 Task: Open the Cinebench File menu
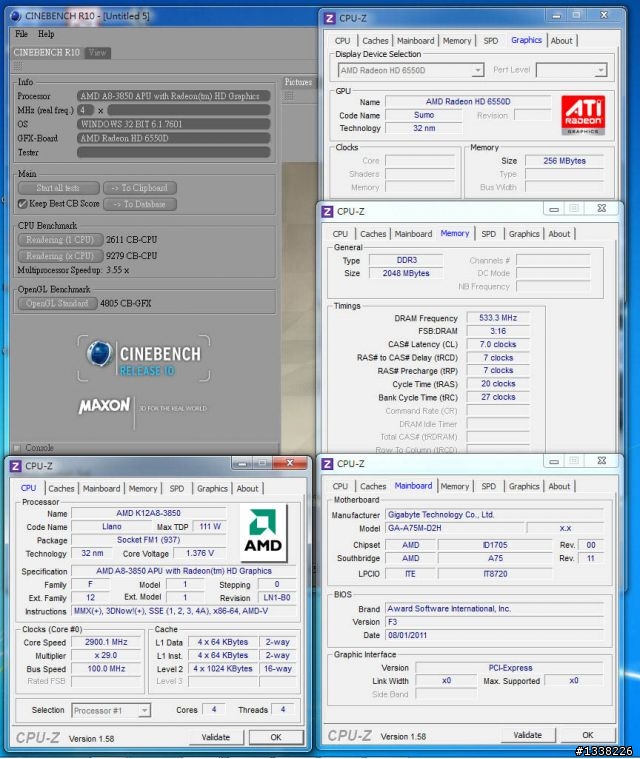21,34
